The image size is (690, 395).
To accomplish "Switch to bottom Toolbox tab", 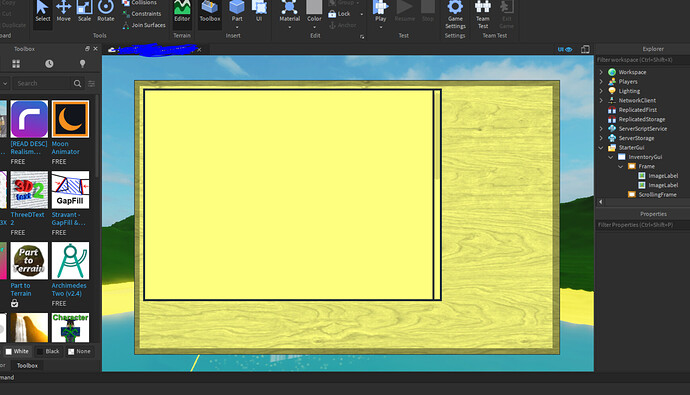I will click(x=27, y=366).
